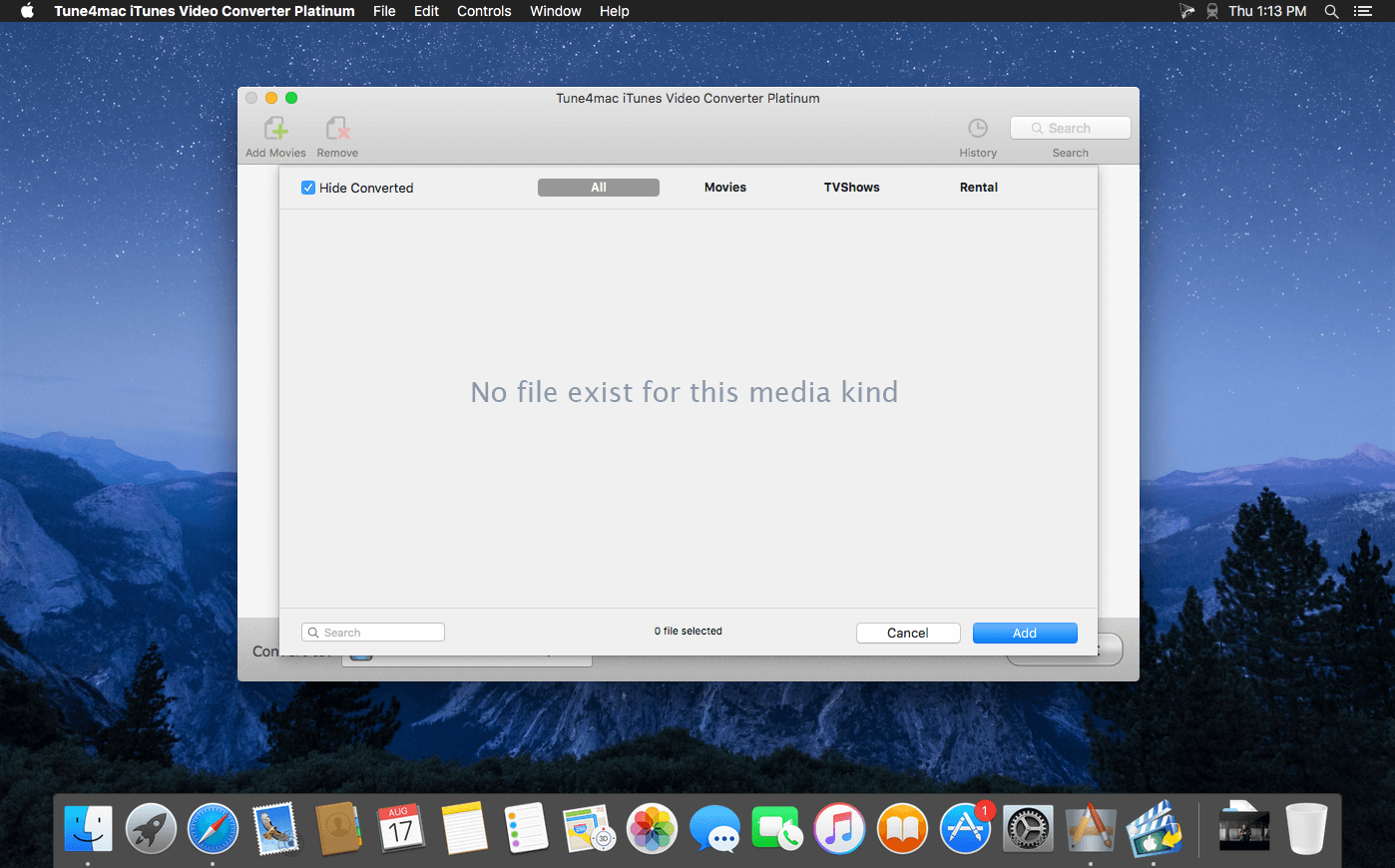Focus the Search field below the file list
This screenshot has width=1395, height=868.
click(x=373, y=633)
